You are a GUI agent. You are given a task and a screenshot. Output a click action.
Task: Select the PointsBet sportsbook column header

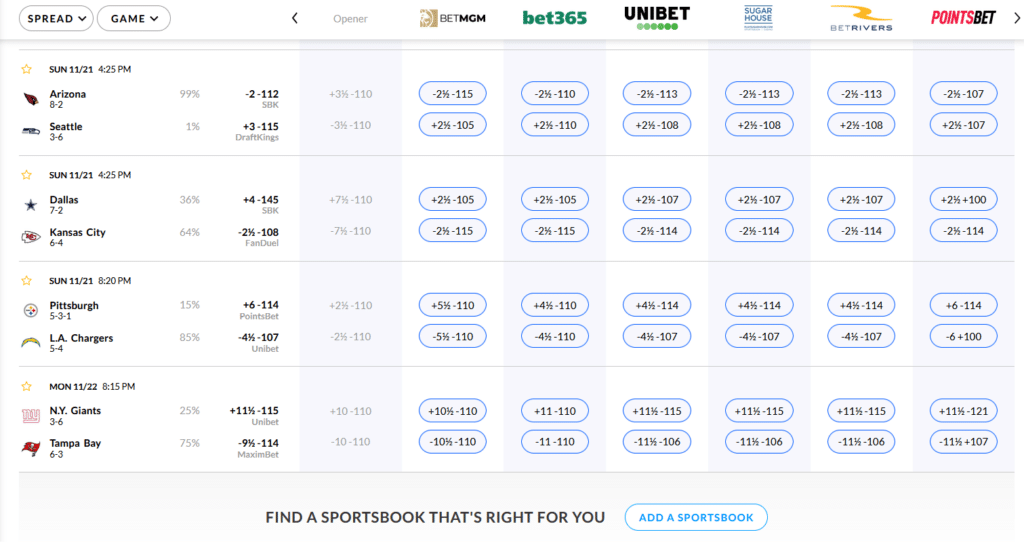click(964, 18)
